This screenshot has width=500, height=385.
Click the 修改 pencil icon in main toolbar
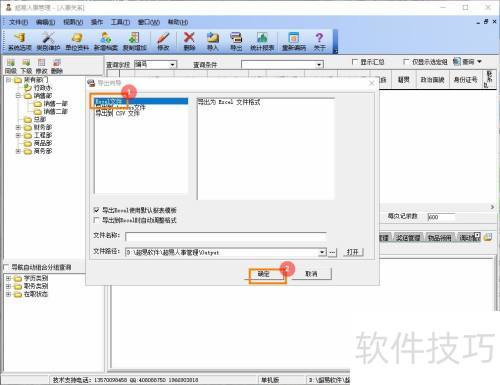click(163, 41)
